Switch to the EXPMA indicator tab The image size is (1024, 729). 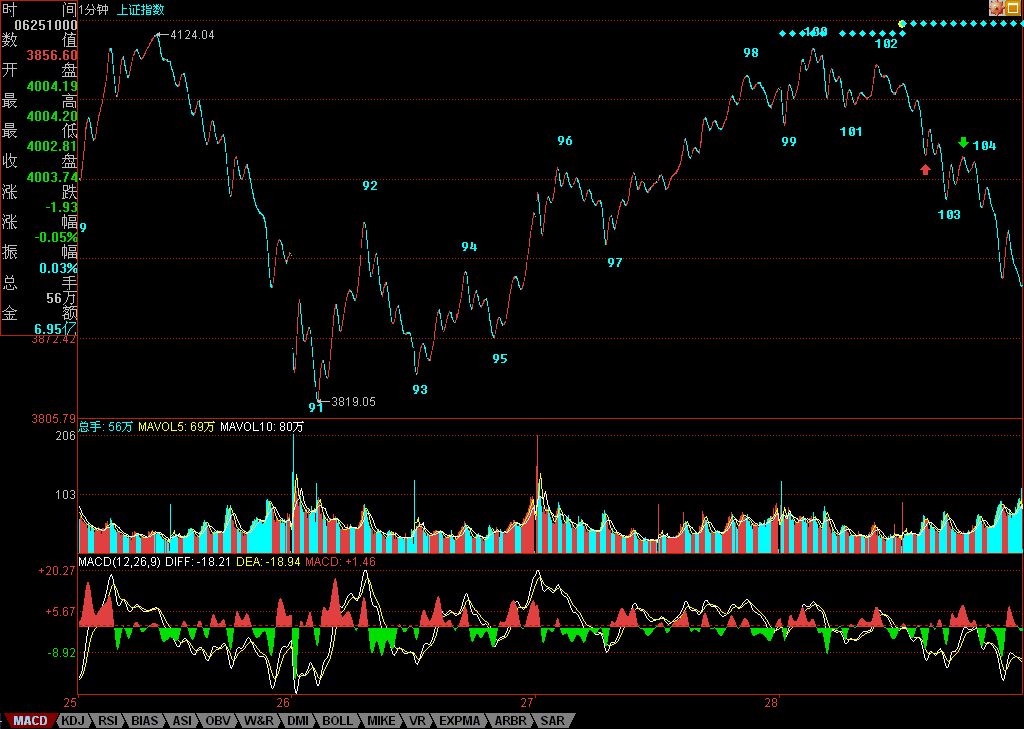tap(460, 720)
